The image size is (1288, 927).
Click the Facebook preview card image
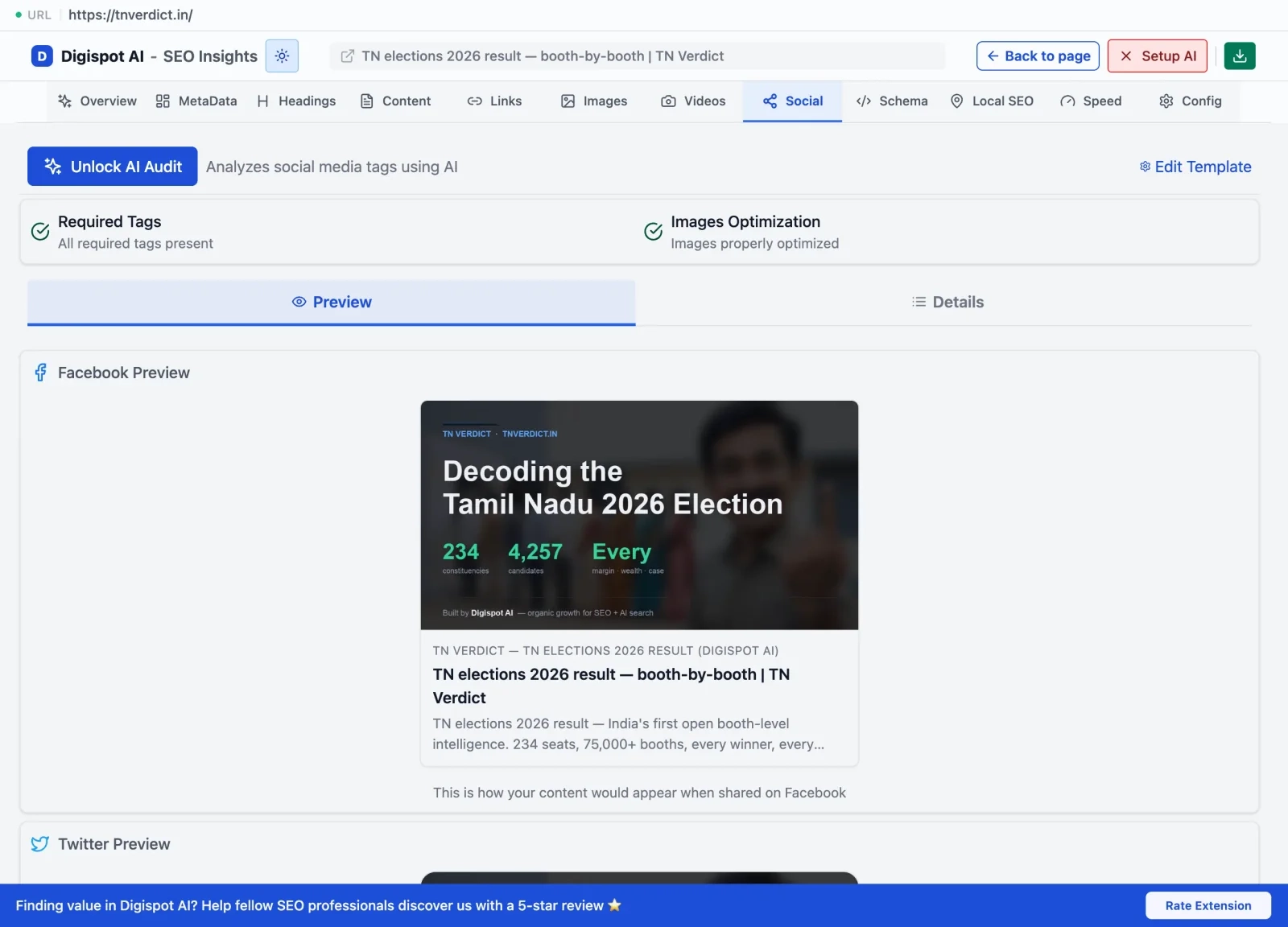coord(639,515)
